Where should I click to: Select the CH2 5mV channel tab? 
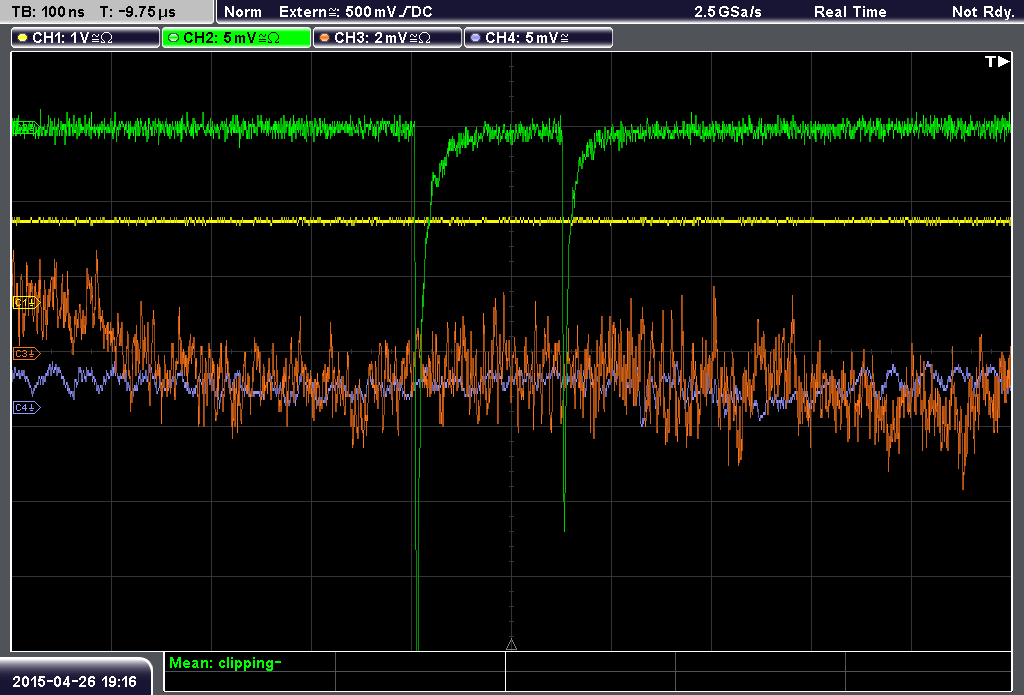tap(236, 38)
